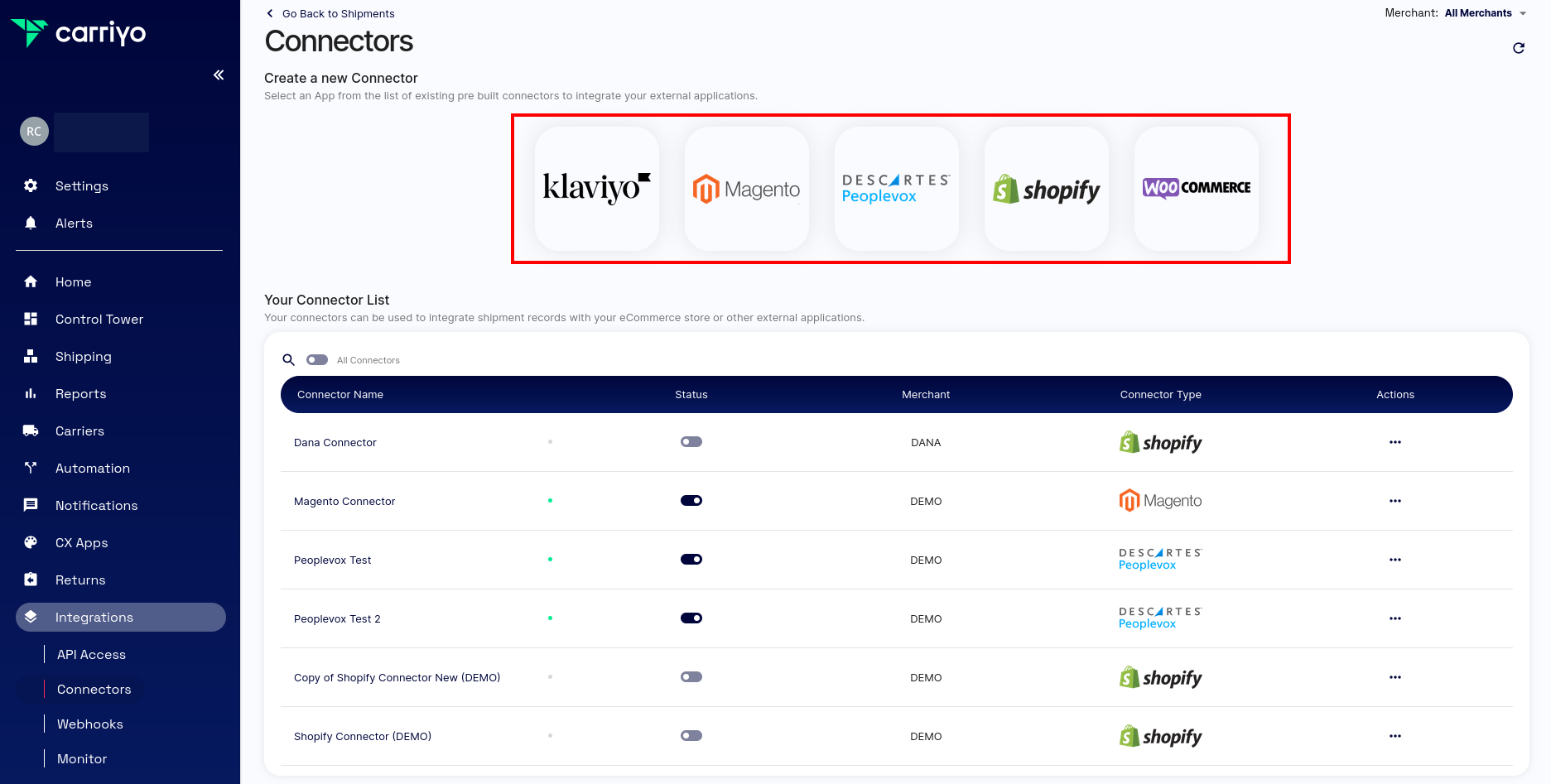Image resolution: width=1551 pixels, height=784 pixels.
Task: Click the Settings gear icon in sidebar
Action: [x=31, y=185]
